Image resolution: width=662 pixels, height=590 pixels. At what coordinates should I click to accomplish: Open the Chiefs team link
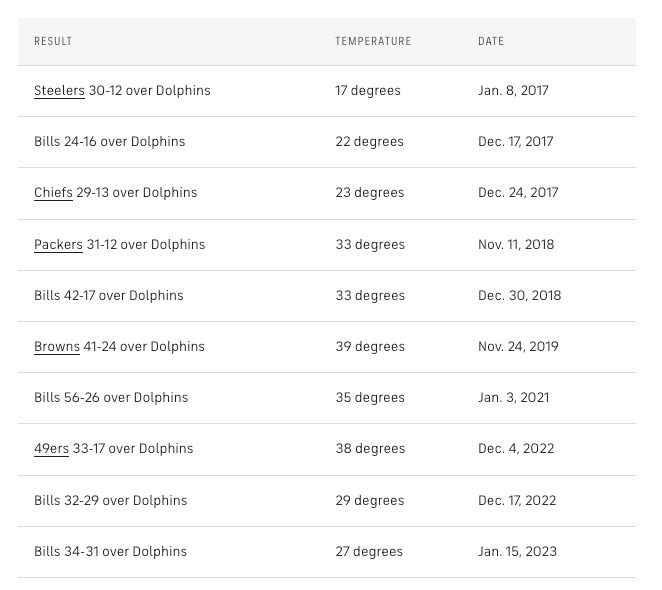coord(53,192)
